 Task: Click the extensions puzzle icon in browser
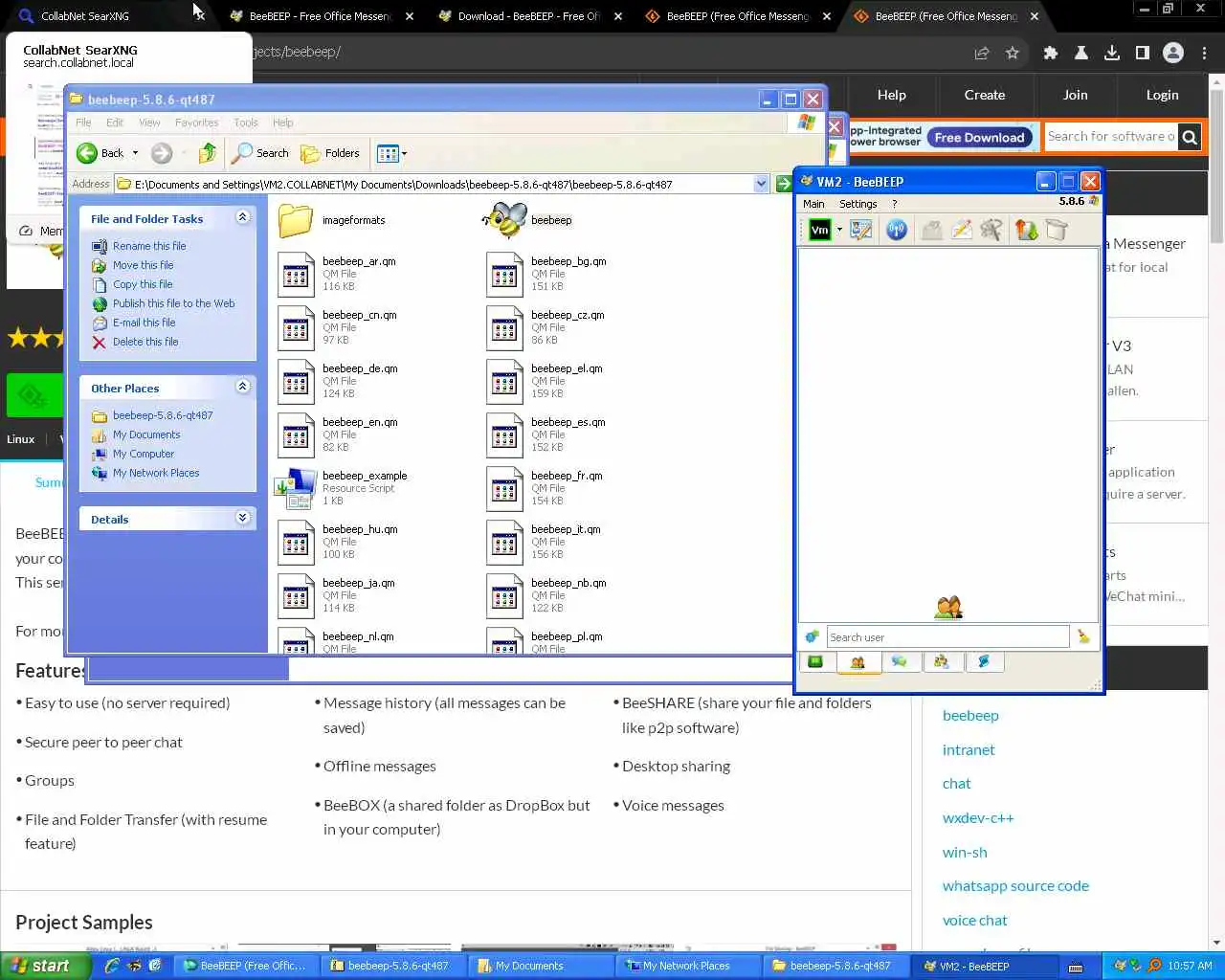point(1051,54)
